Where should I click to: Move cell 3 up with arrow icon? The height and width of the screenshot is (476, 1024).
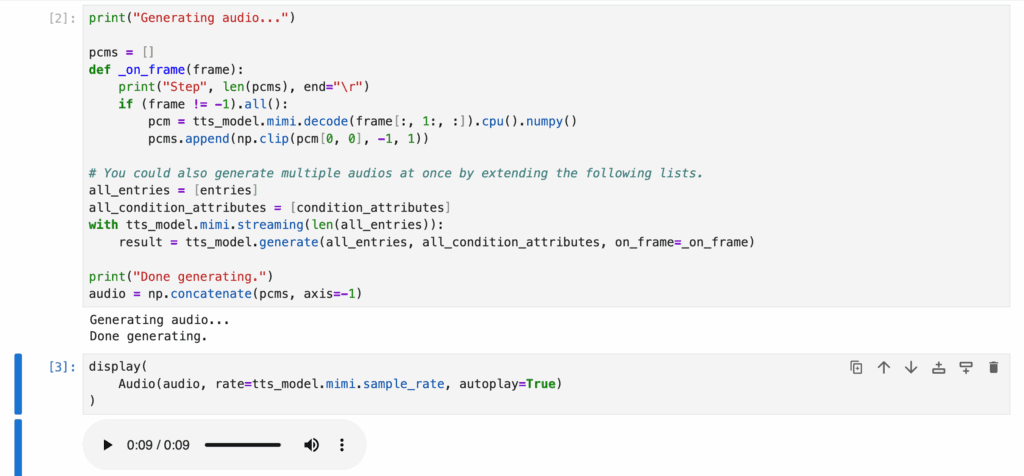[x=884, y=368]
